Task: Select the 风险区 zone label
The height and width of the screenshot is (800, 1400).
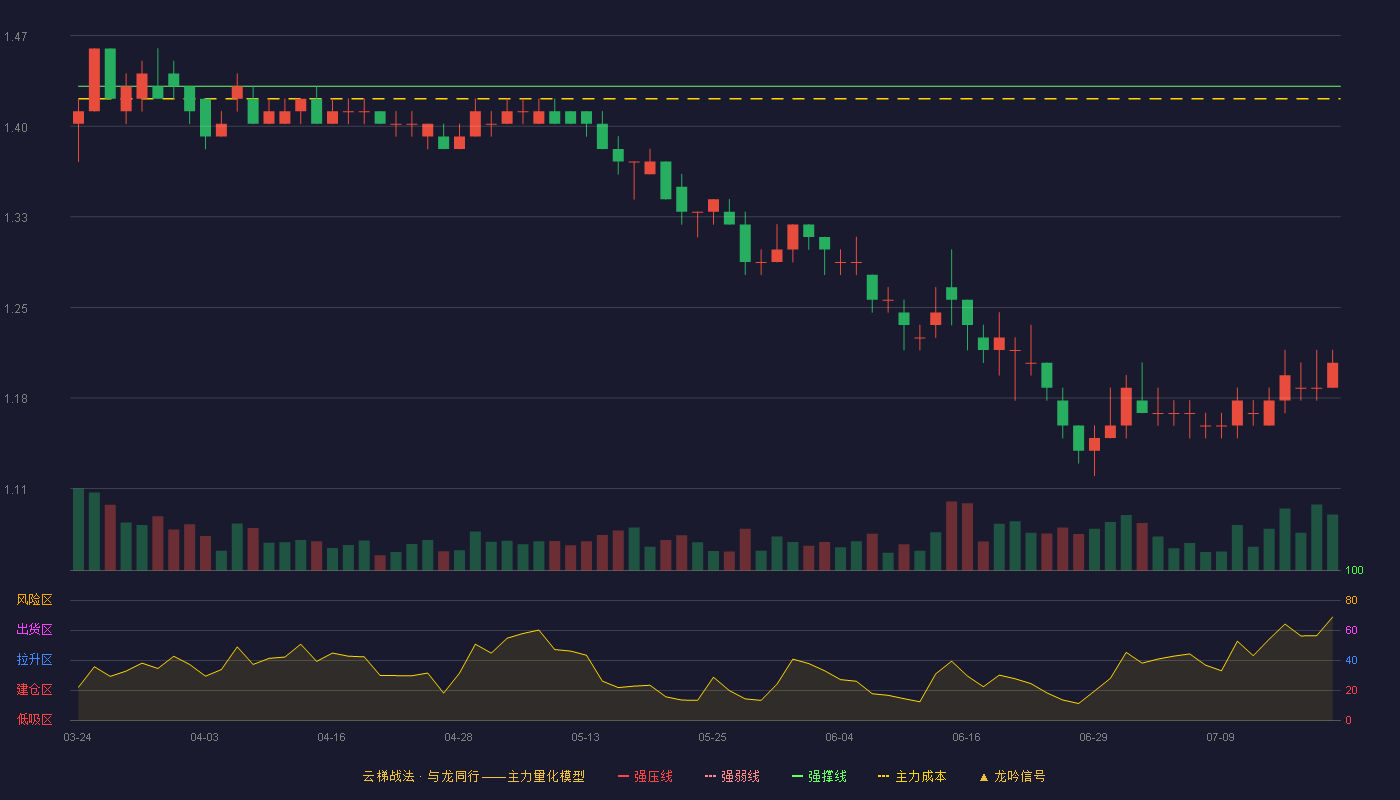Action: (34, 600)
